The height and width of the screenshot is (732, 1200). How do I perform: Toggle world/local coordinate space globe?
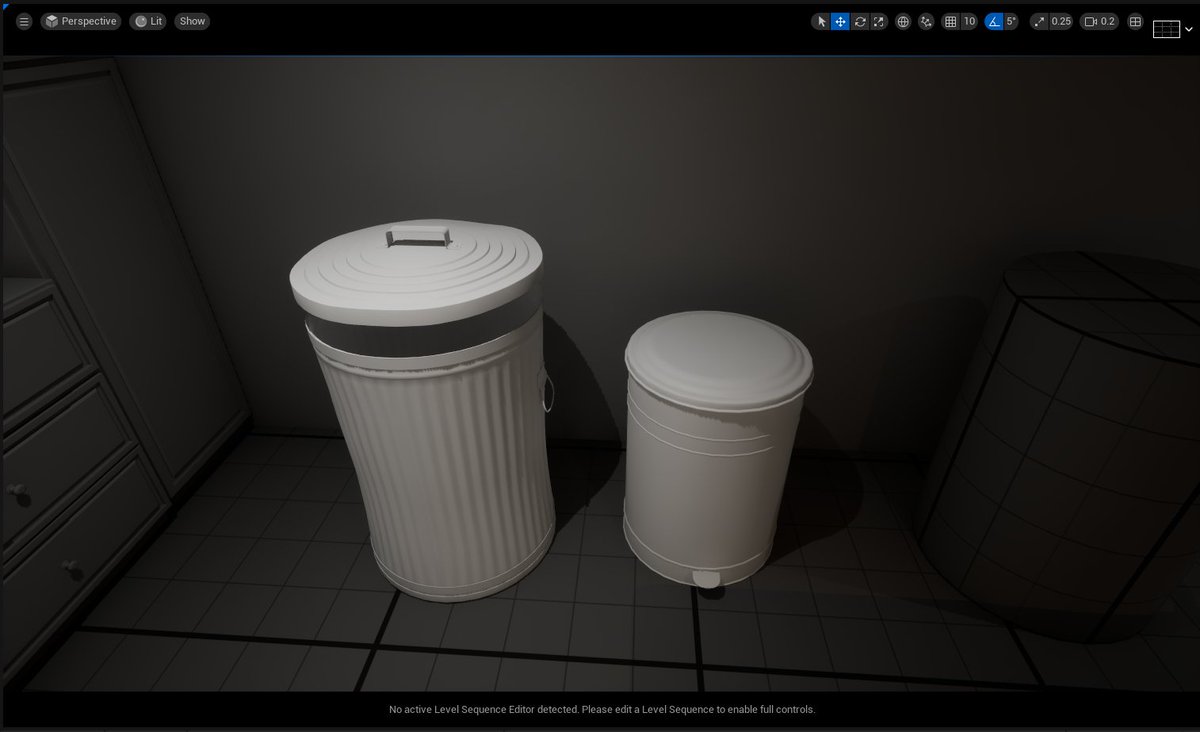(x=903, y=21)
